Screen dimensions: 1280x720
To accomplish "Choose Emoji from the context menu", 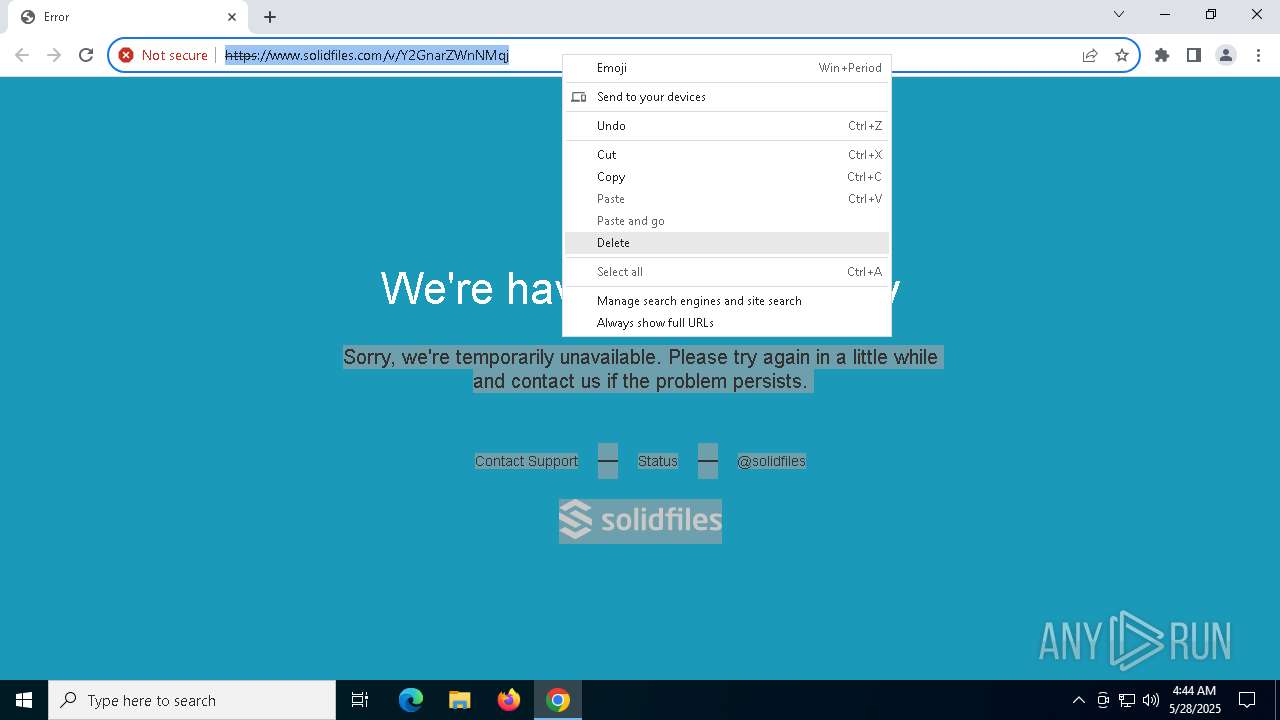I will pyautogui.click(x=727, y=68).
